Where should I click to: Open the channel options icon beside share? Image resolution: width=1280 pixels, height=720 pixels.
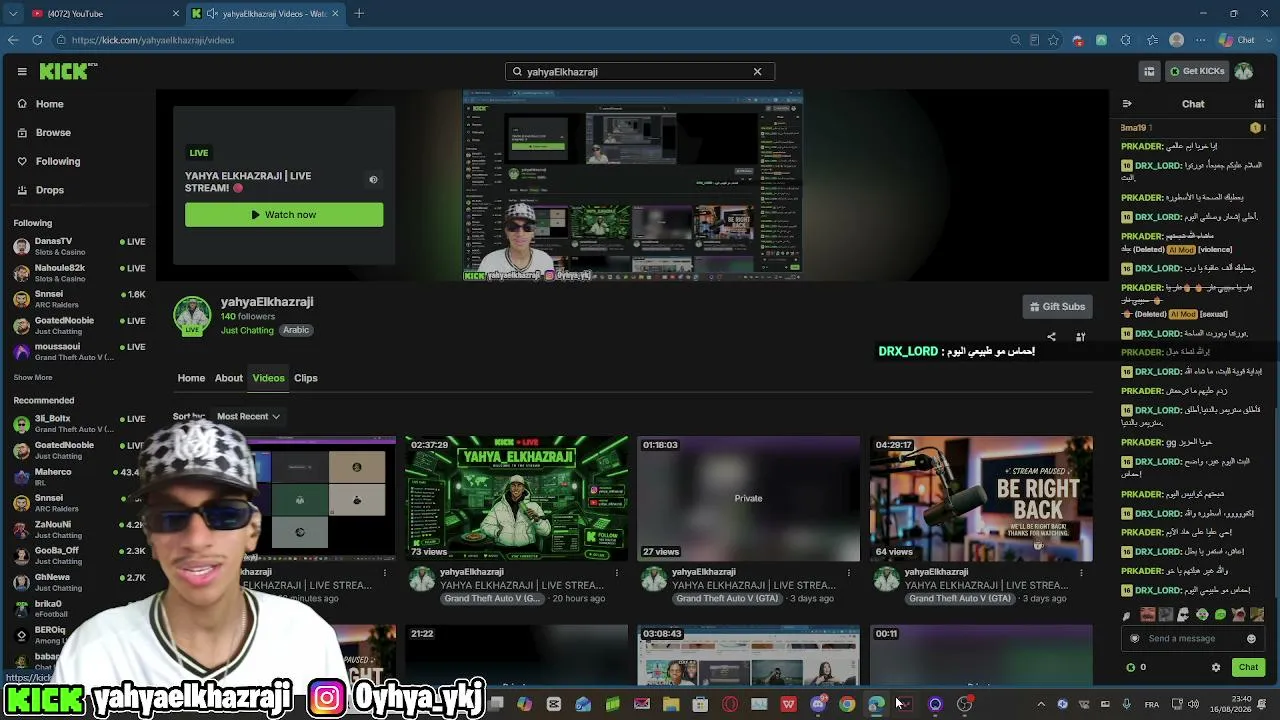click(x=1080, y=337)
